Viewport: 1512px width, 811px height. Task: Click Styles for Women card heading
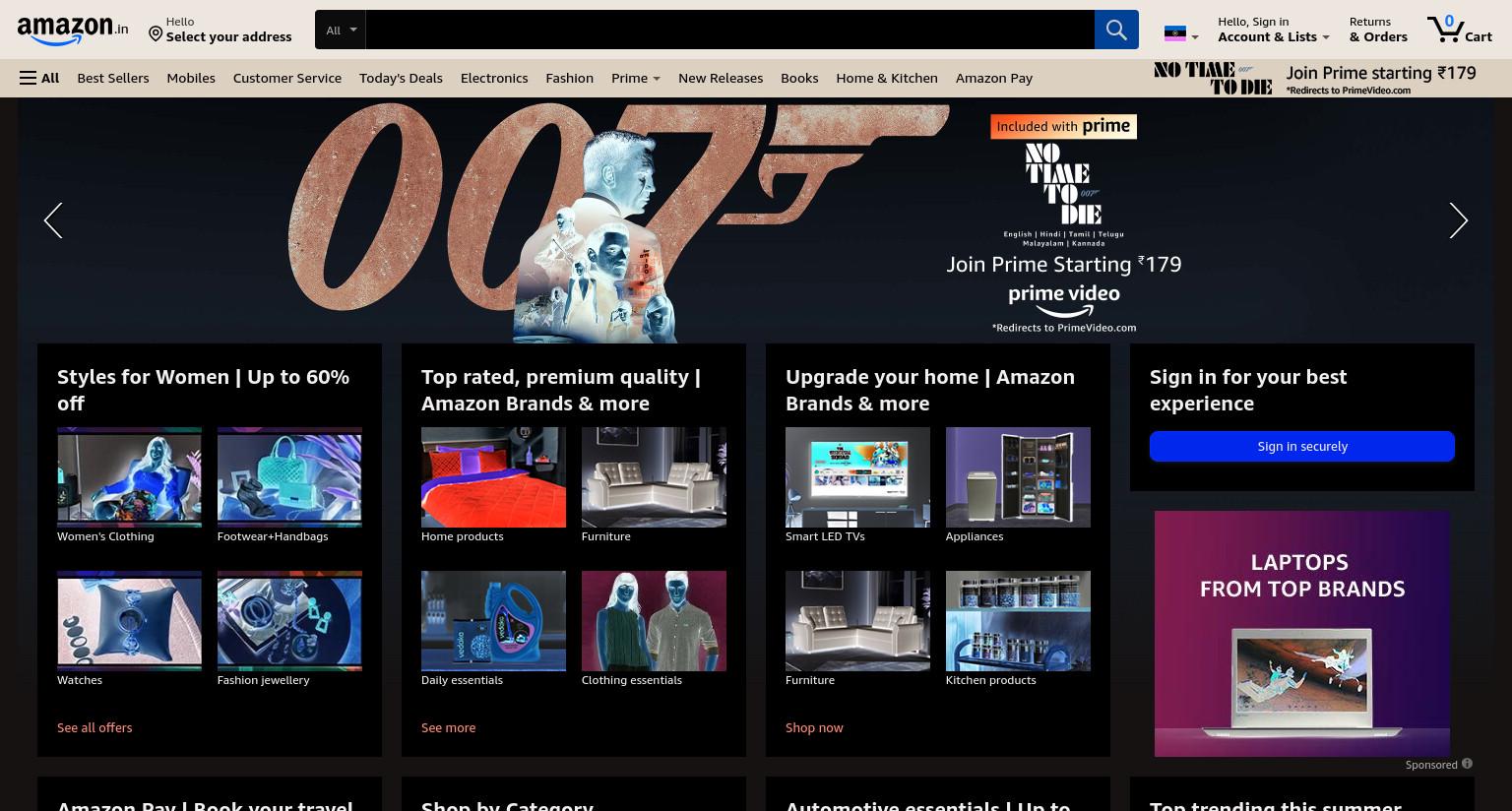pyautogui.click(x=203, y=390)
